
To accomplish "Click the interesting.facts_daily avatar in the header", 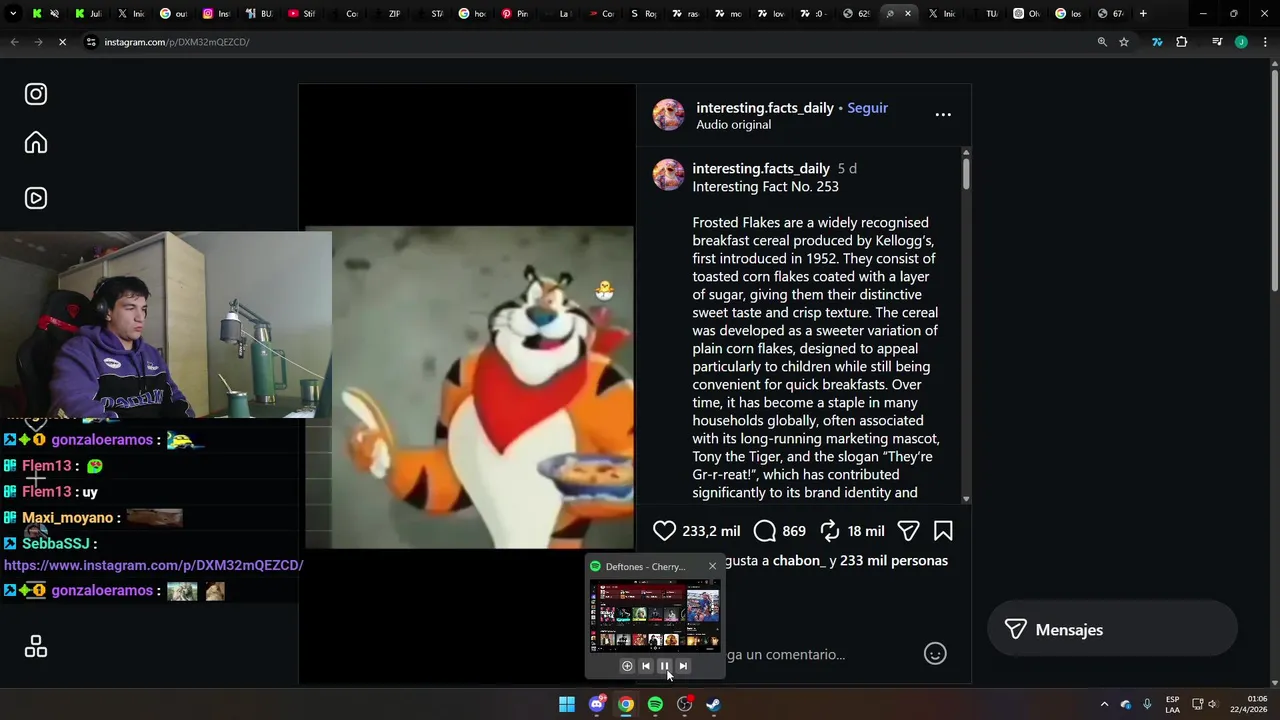I will [x=669, y=115].
